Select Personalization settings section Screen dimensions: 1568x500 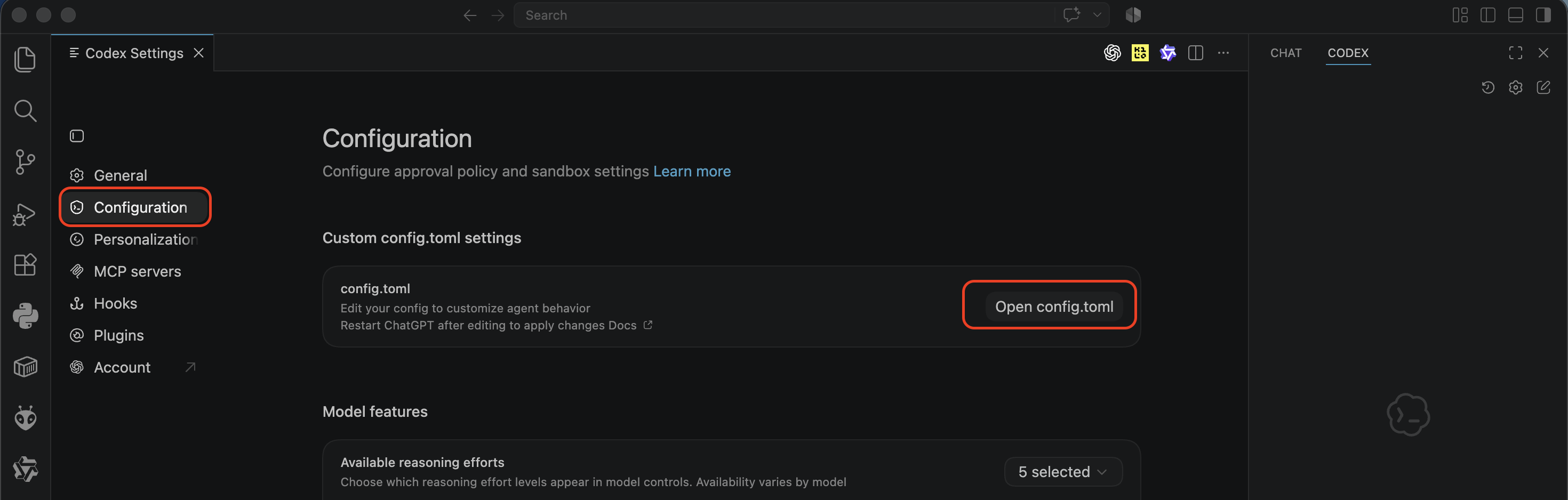[135, 240]
